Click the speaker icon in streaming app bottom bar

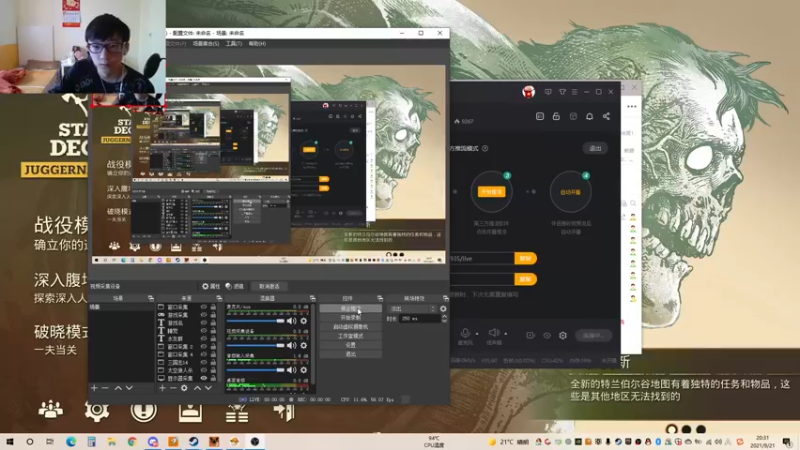coord(494,334)
